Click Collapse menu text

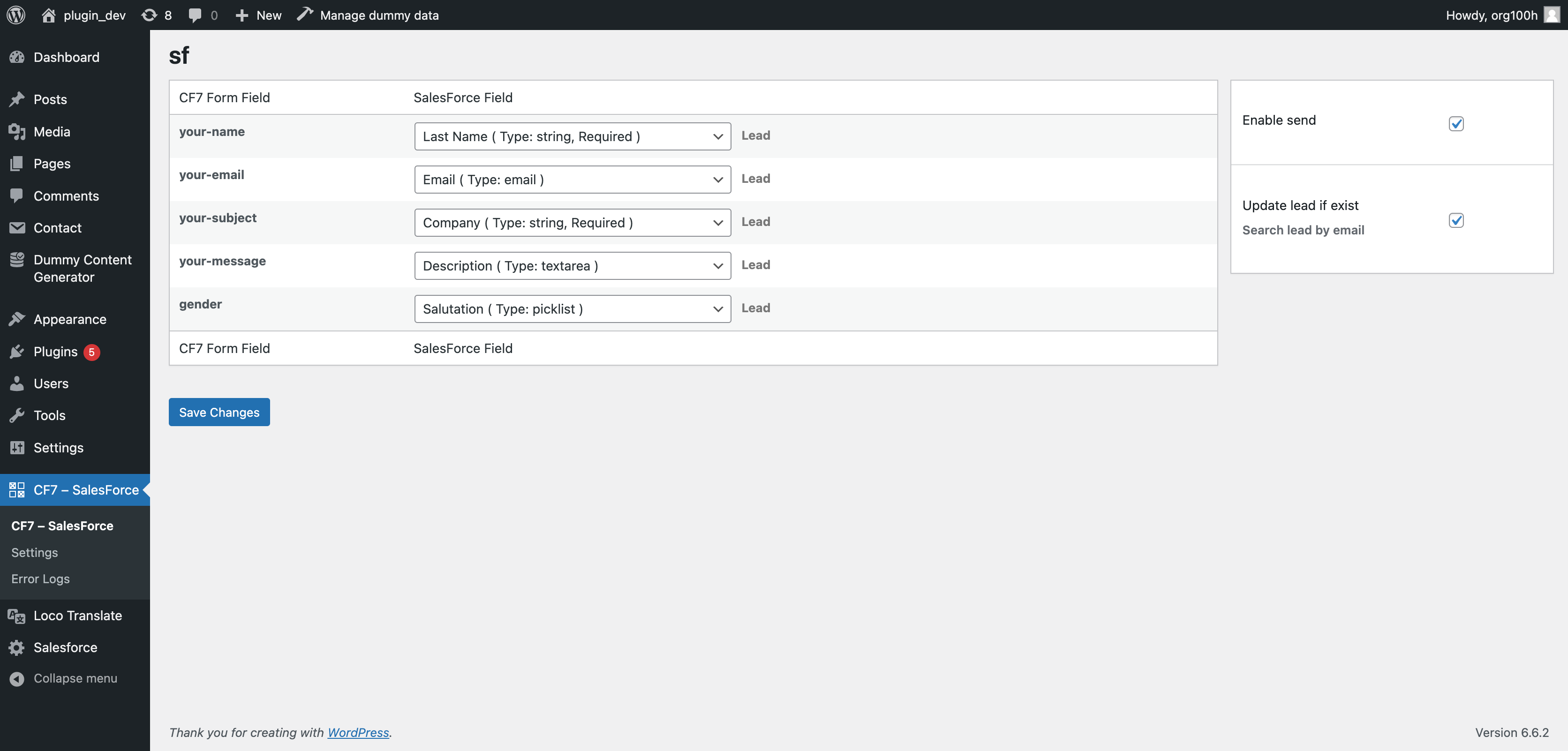(75, 678)
